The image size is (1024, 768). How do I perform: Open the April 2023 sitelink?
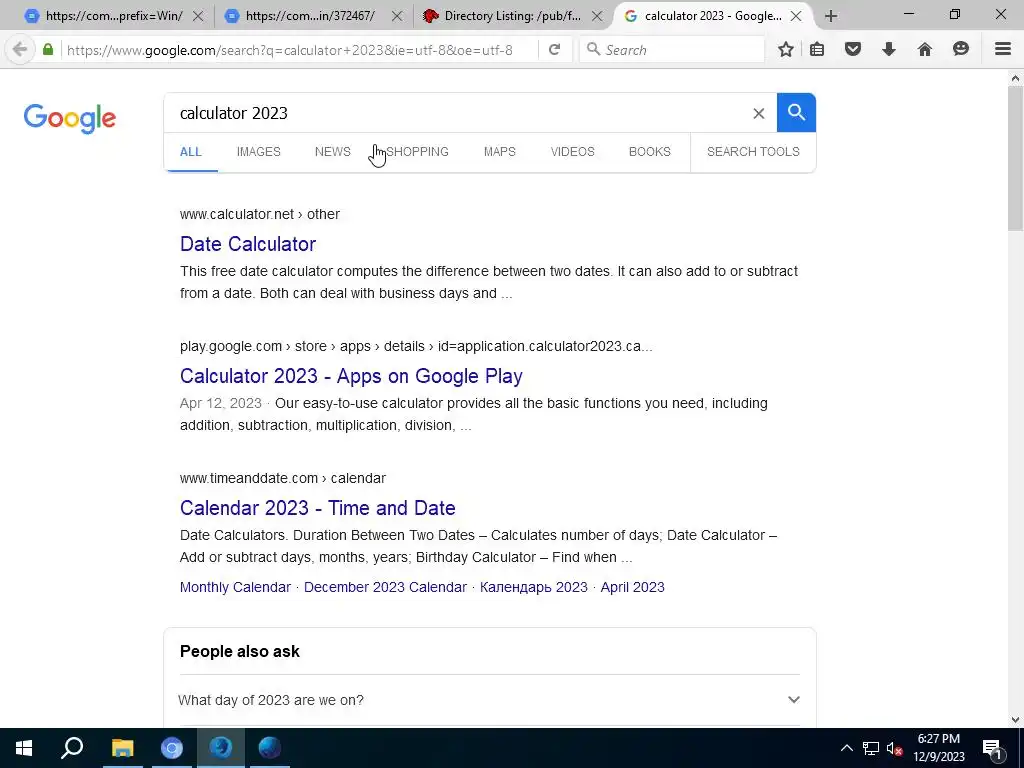(x=633, y=587)
